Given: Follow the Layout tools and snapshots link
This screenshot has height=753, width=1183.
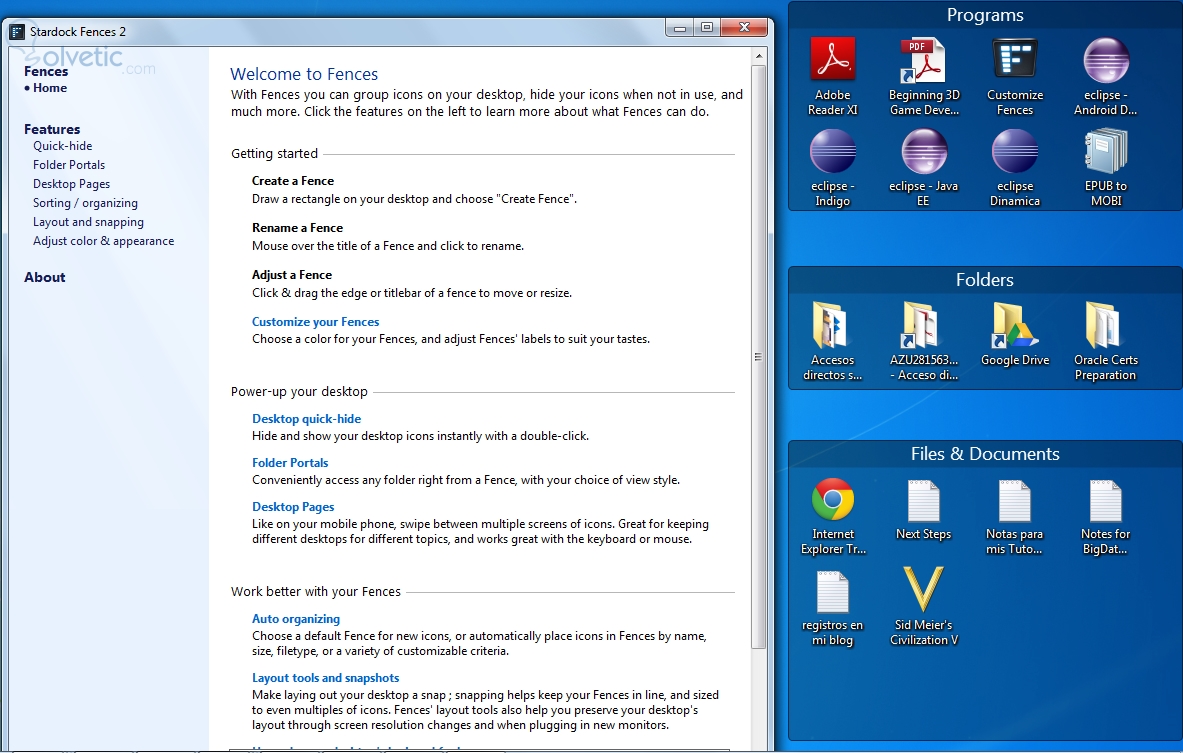Looking at the screenshot, I should pos(325,678).
